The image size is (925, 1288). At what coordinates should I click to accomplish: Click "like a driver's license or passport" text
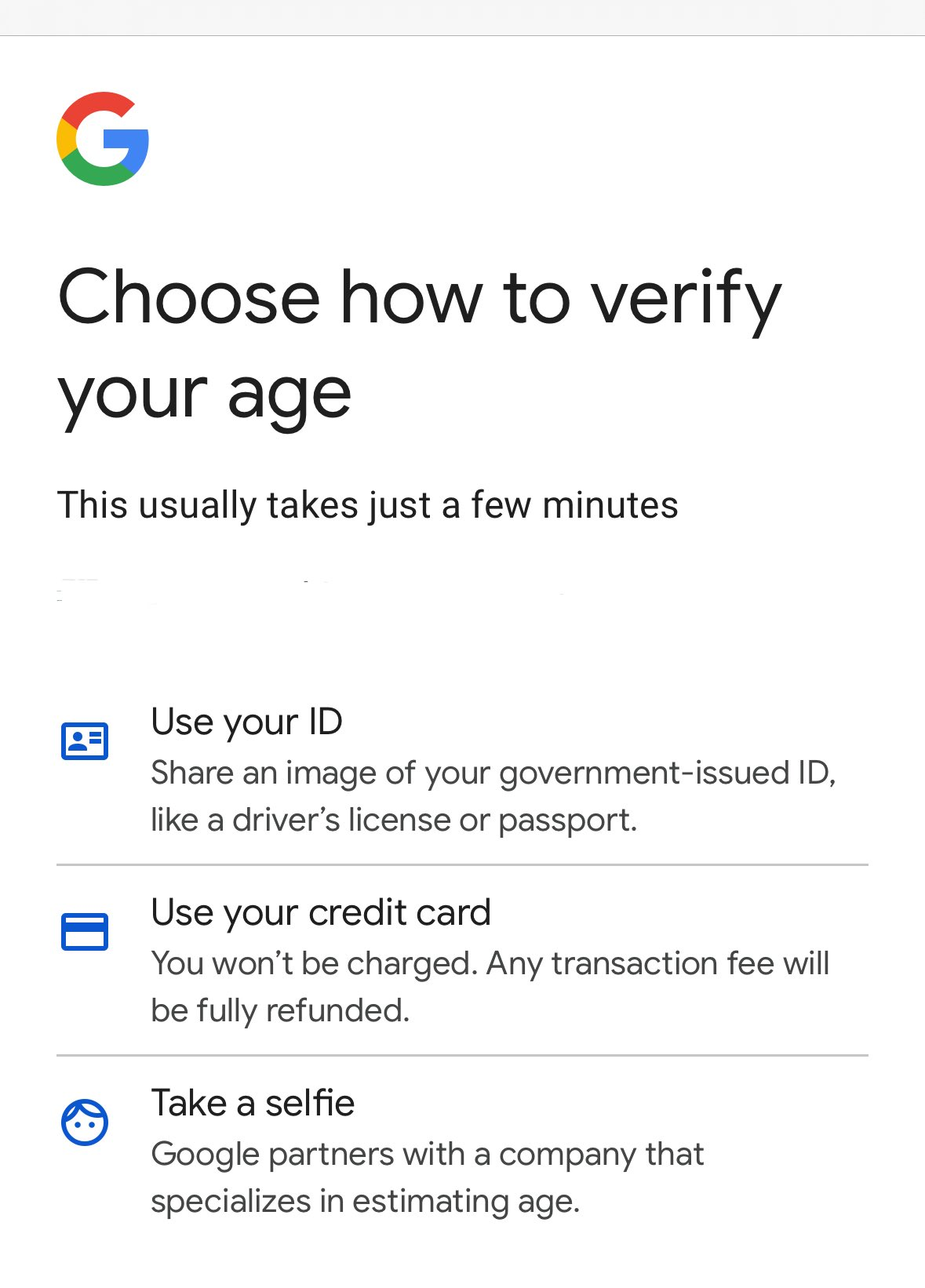coord(394,820)
